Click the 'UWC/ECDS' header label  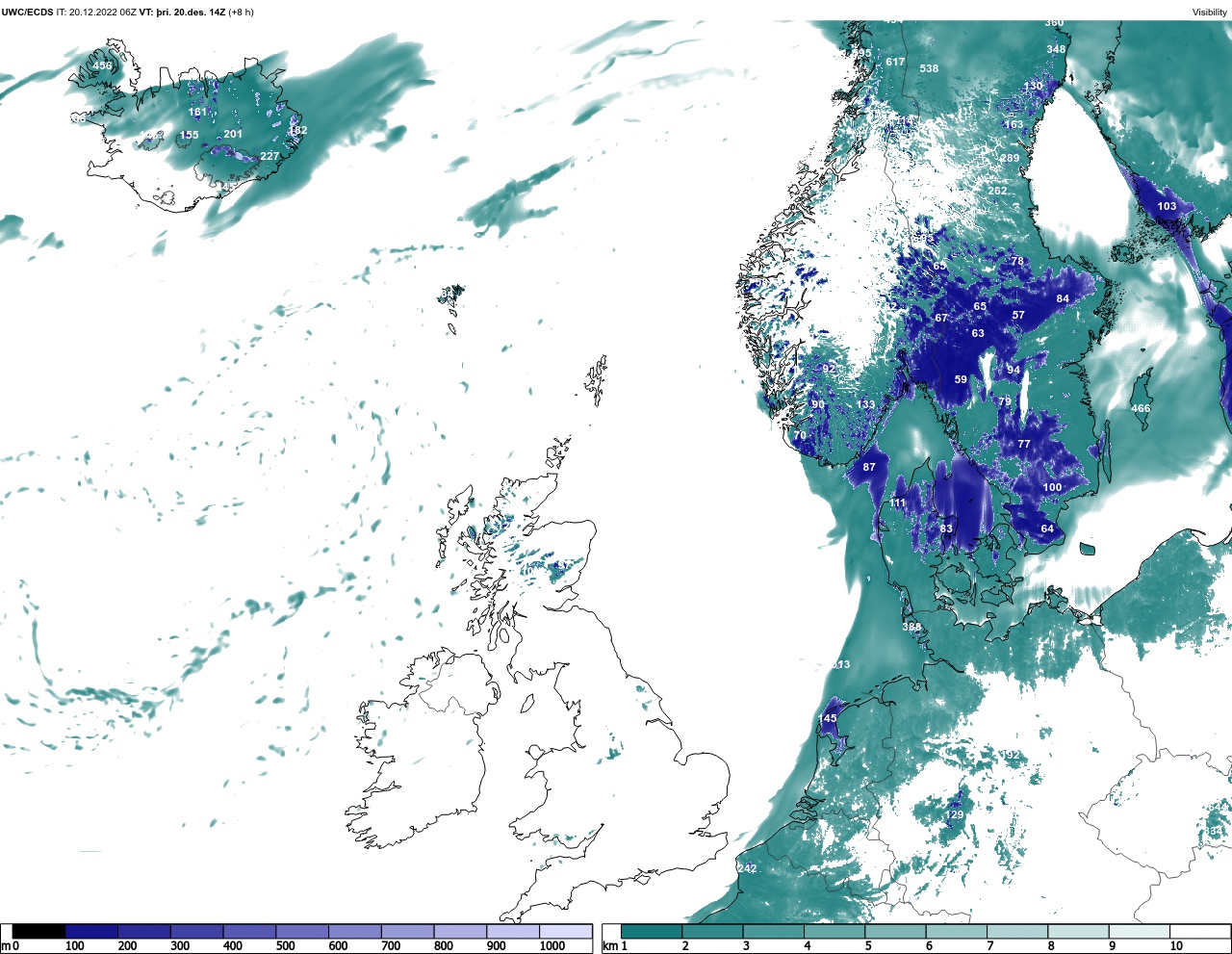(27, 13)
